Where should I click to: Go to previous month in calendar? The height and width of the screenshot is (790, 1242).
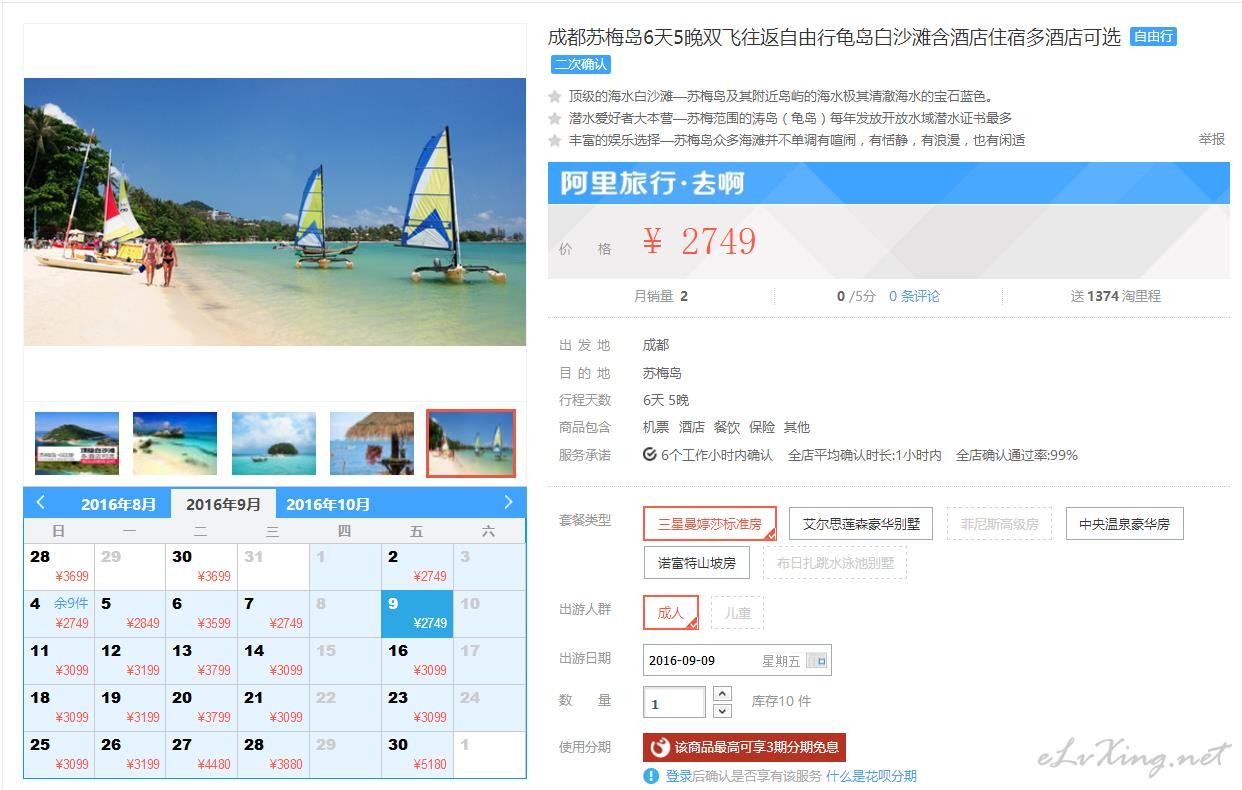tap(40, 502)
